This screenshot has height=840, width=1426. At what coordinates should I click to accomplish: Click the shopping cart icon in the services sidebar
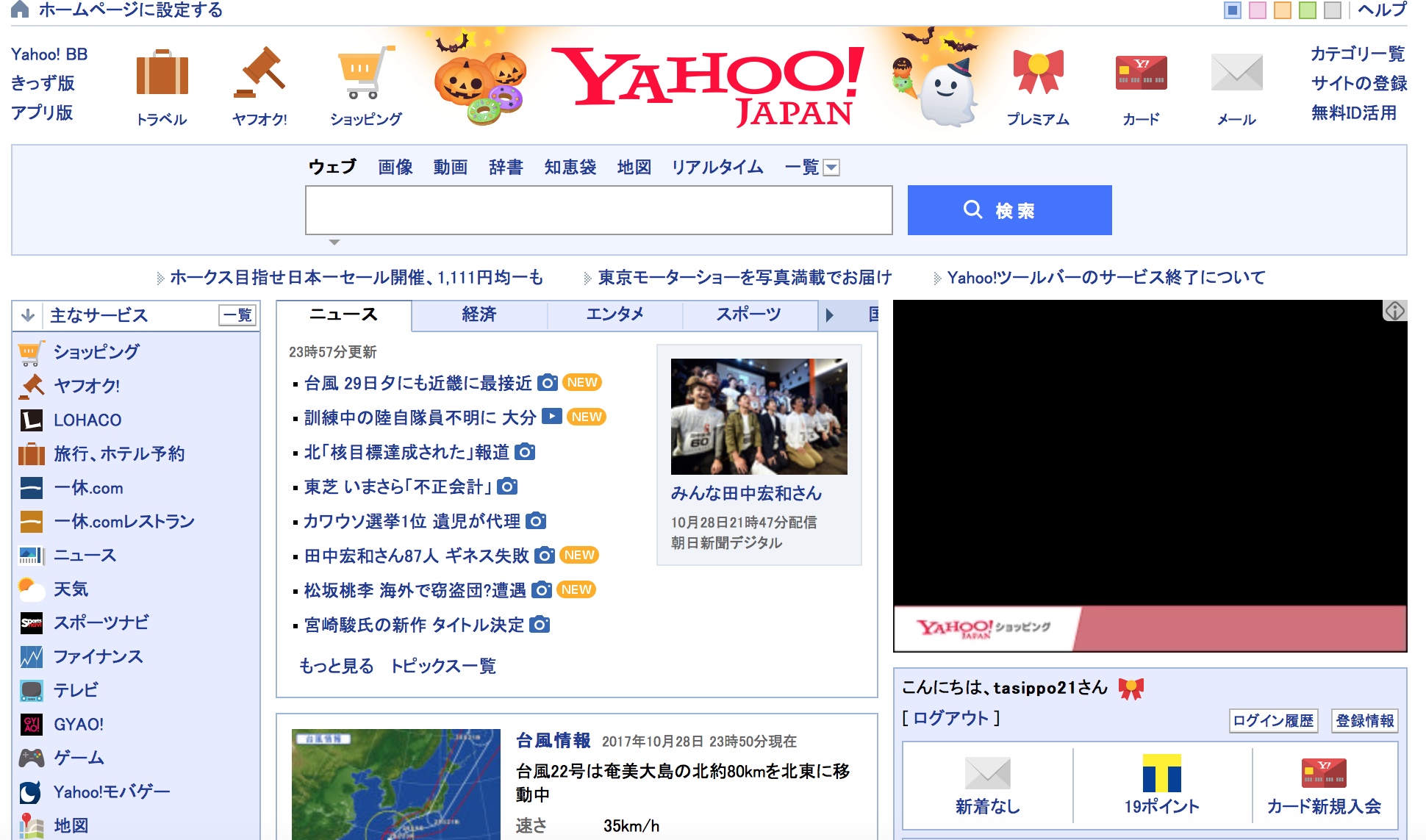(32, 352)
